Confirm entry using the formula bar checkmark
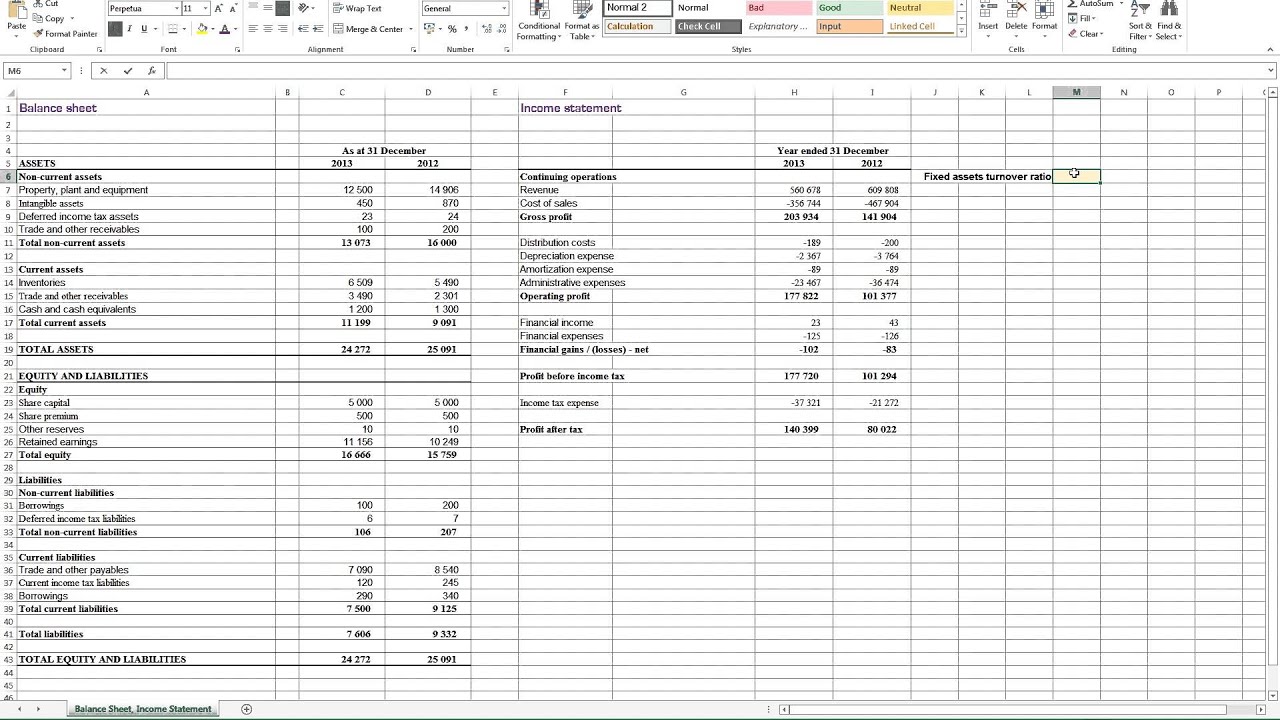Image resolution: width=1280 pixels, height=720 pixels. click(x=127, y=71)
